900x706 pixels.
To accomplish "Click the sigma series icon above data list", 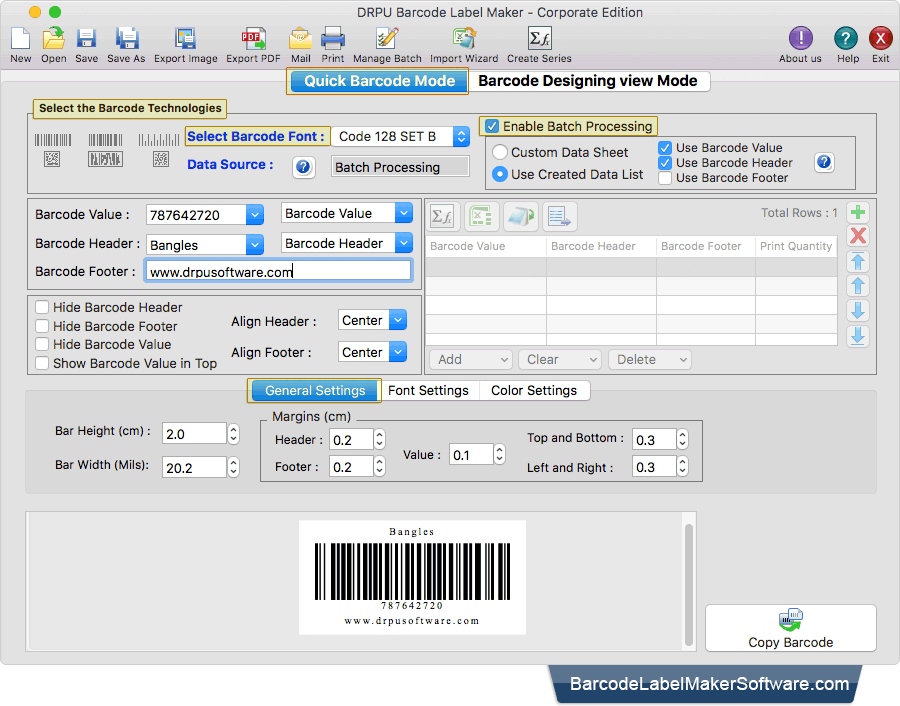I will pos(442,216).
